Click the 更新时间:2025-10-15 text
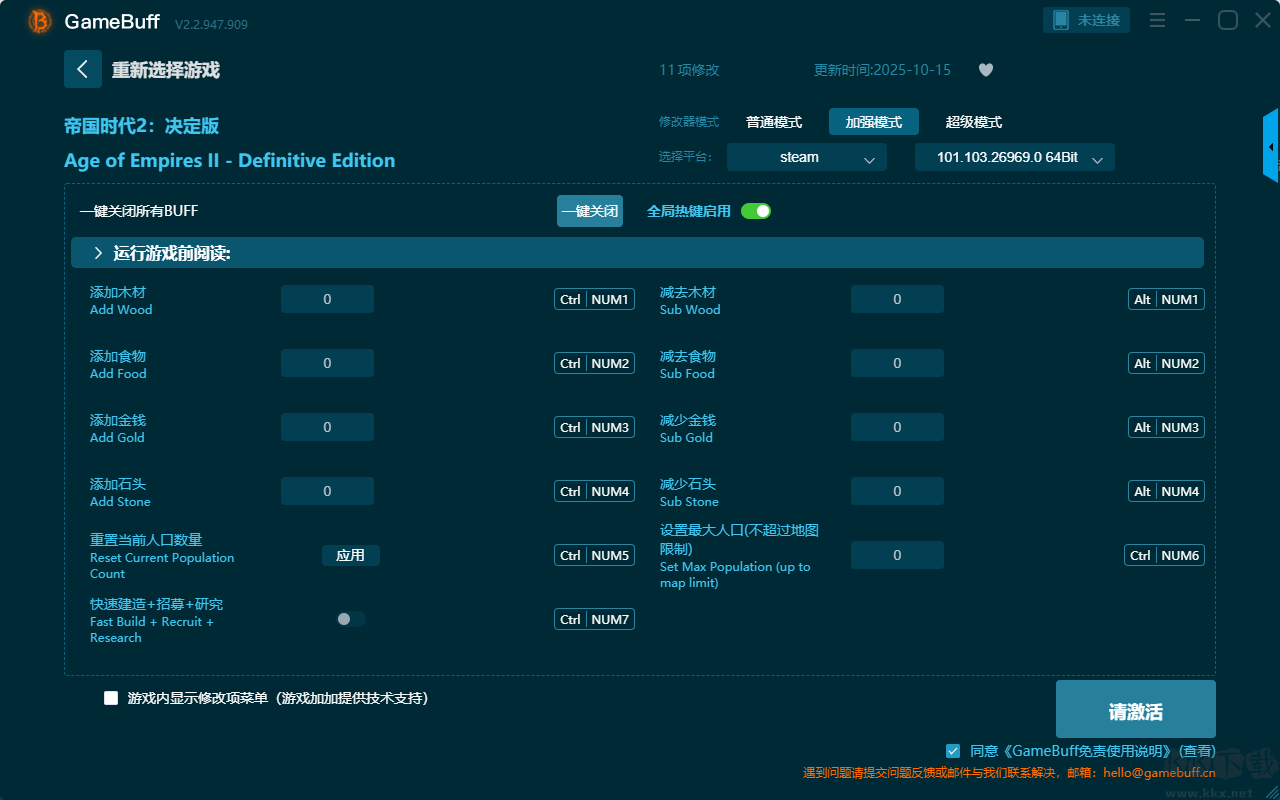1280x800 pixels. (882, 70)
